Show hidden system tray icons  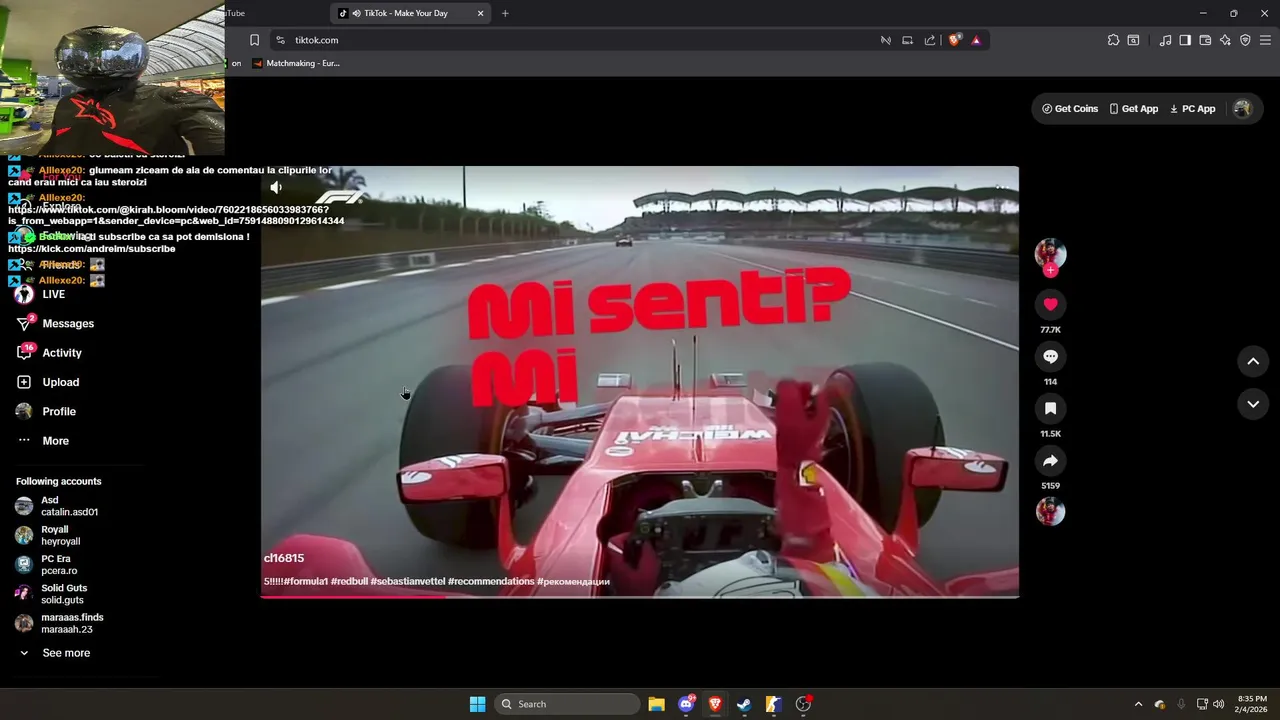pos(1138,704)
